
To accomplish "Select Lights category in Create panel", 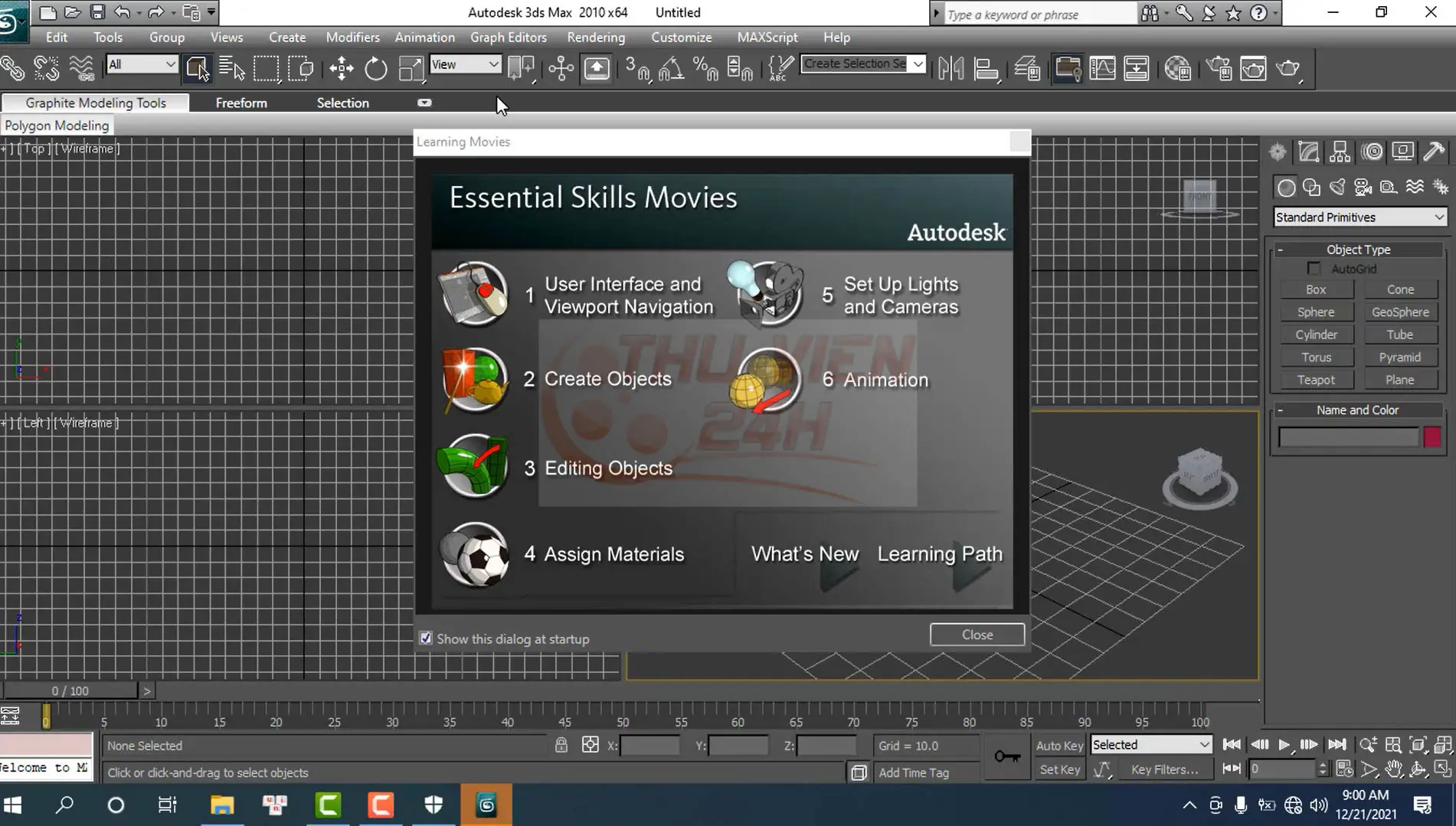I will pyautogui.click(x=1337, y=188).
